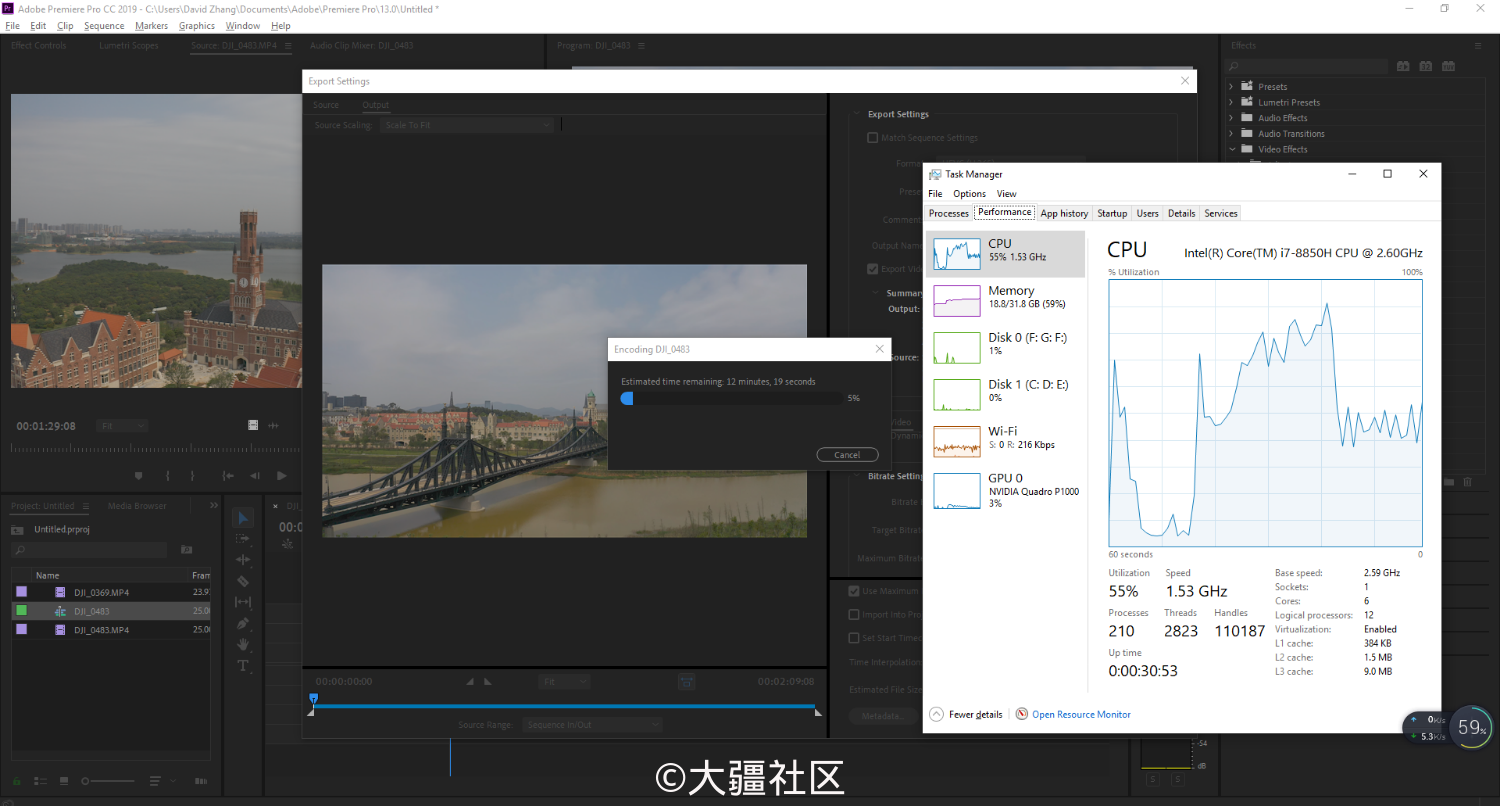This screenshot has height=806, width=1500.
Task: Switch Project panel to List View
Action: [x=41, y=780]
